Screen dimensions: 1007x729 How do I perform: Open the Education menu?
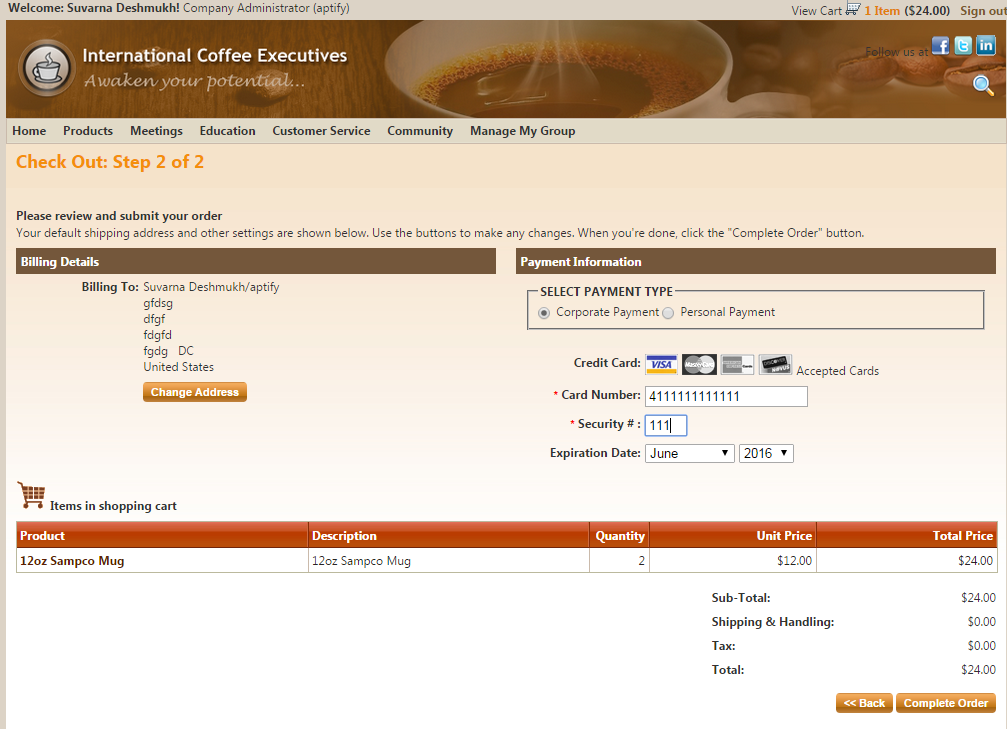tap(227, 130)
